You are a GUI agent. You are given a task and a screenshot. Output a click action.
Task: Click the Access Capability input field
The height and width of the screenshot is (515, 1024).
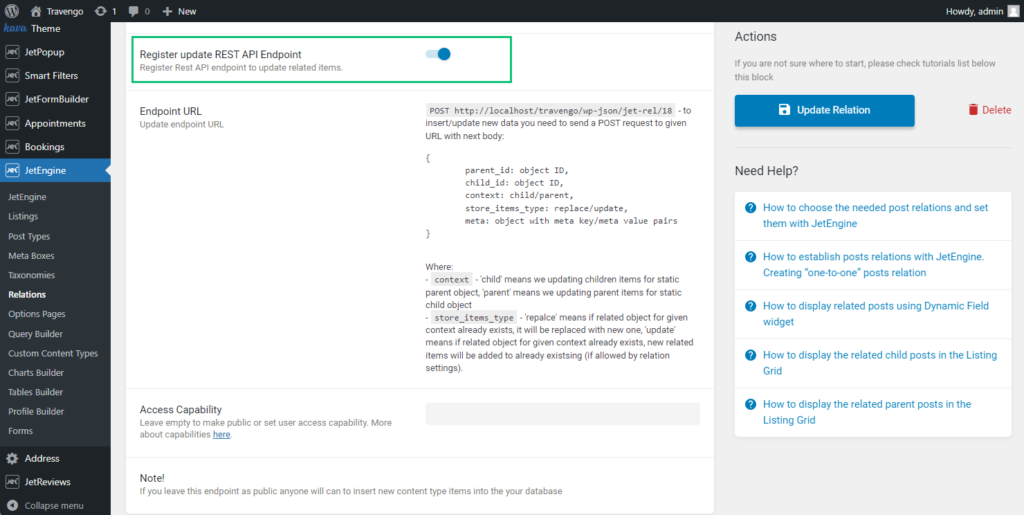coord(562,414)
